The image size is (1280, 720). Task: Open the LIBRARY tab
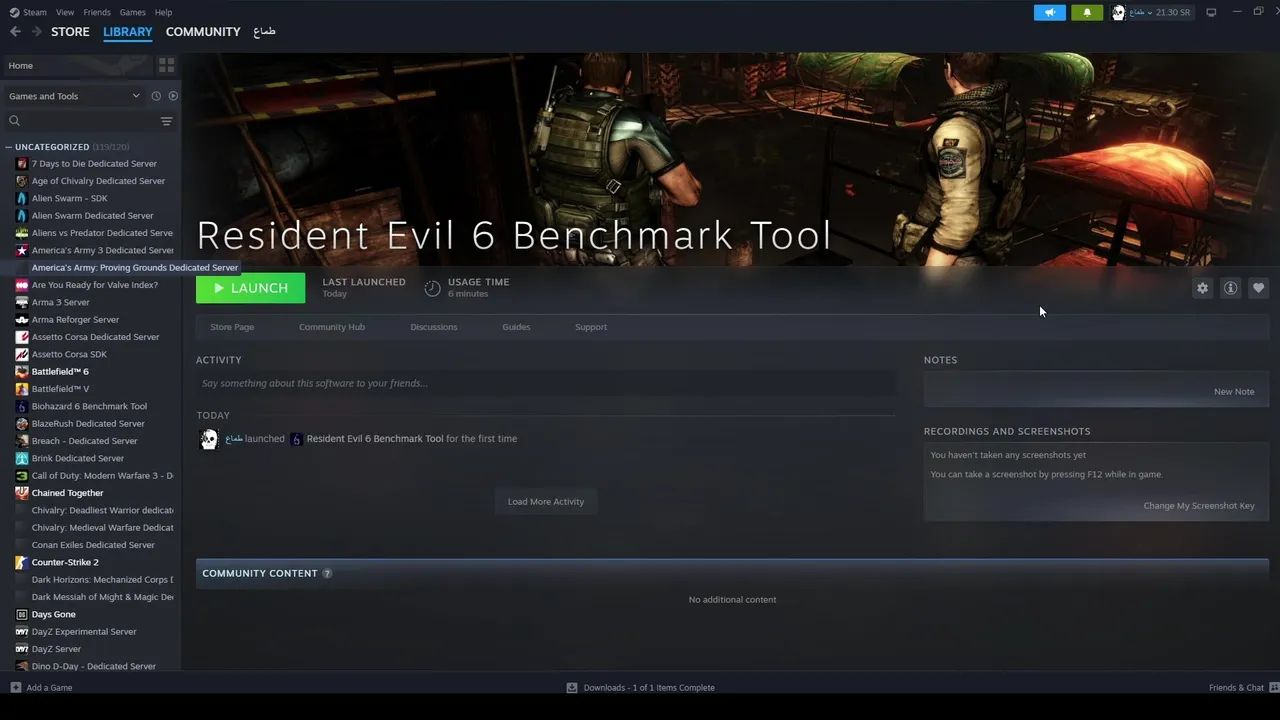click(128, 32)
